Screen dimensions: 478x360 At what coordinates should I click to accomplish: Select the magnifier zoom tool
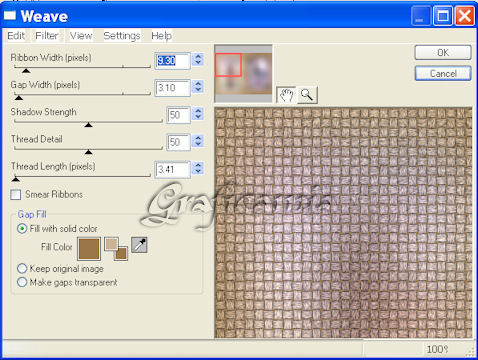307,95
